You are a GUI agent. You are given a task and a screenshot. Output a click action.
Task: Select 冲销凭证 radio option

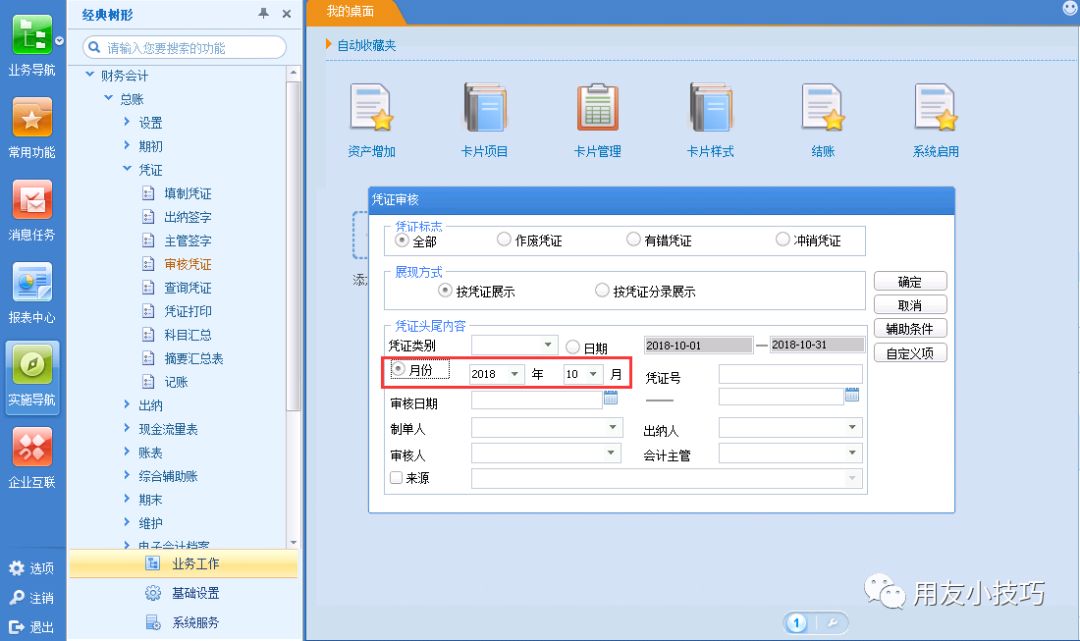pyautogui.click(x=782, y=239)
